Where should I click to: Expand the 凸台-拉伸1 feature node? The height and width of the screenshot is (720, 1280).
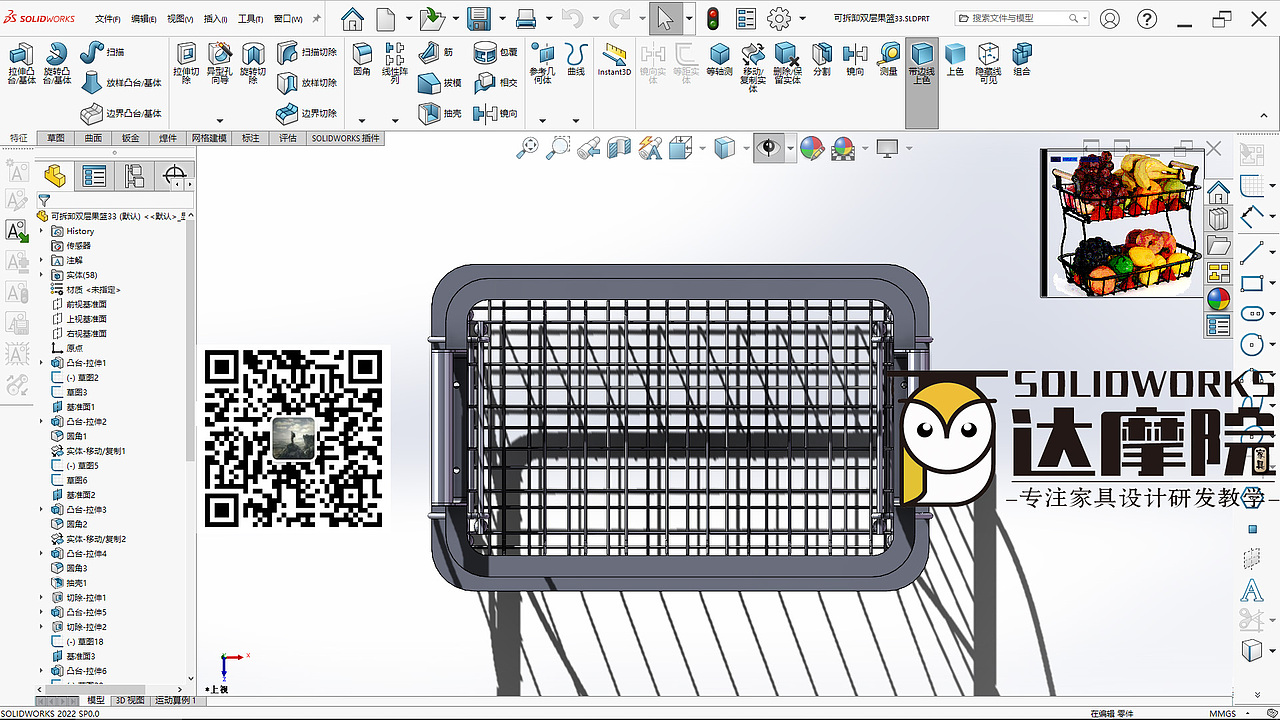click(x=42, y=363)
